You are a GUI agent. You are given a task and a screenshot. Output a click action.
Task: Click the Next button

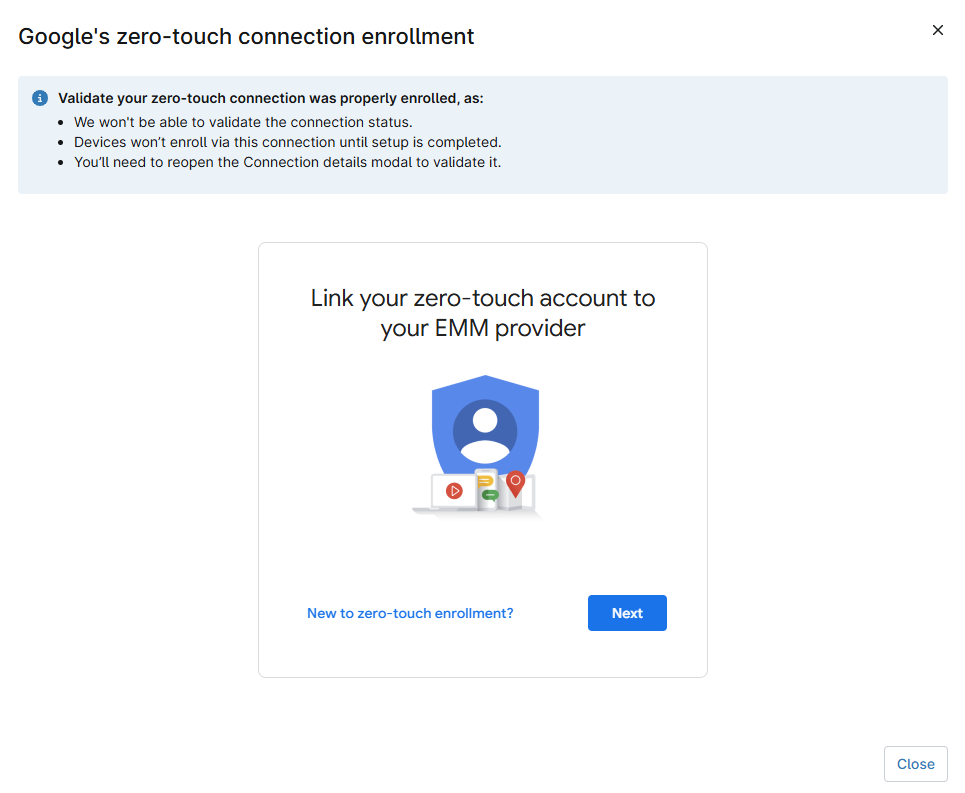point(627,612)
